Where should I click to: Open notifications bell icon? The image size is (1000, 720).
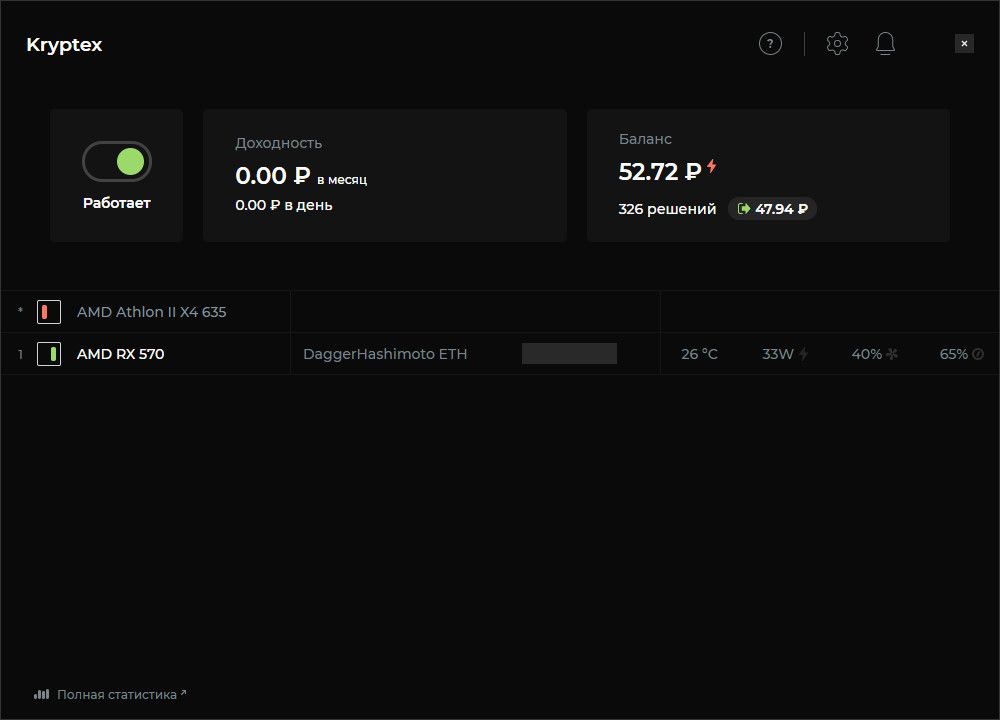(x=885, y=44)
